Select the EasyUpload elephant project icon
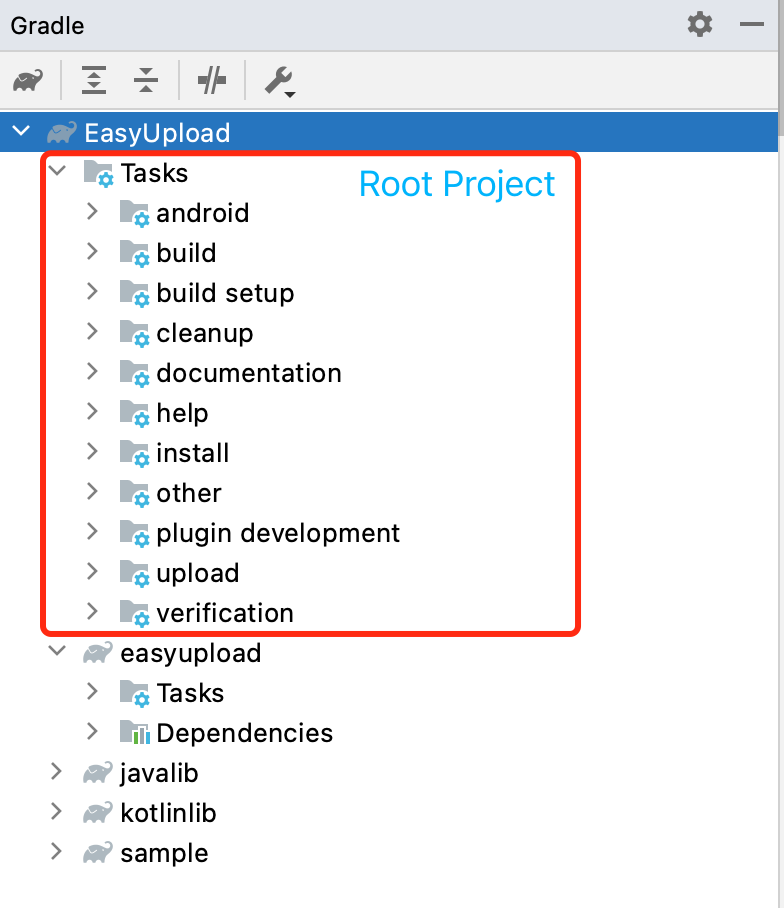Image resolution: width=784 pixels, height=908 pixels. 61,132
